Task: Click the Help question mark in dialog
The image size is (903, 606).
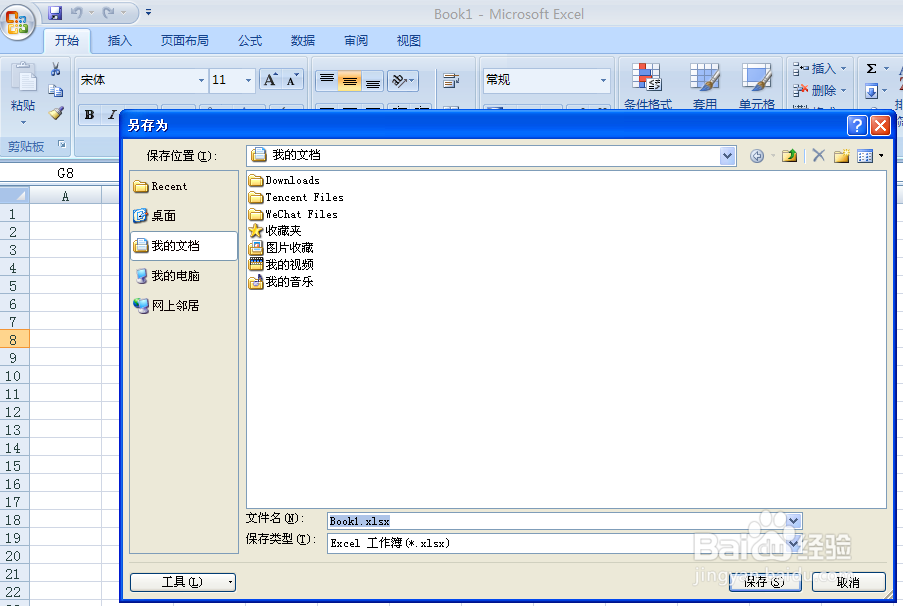Action: click(x=857, y=125)
